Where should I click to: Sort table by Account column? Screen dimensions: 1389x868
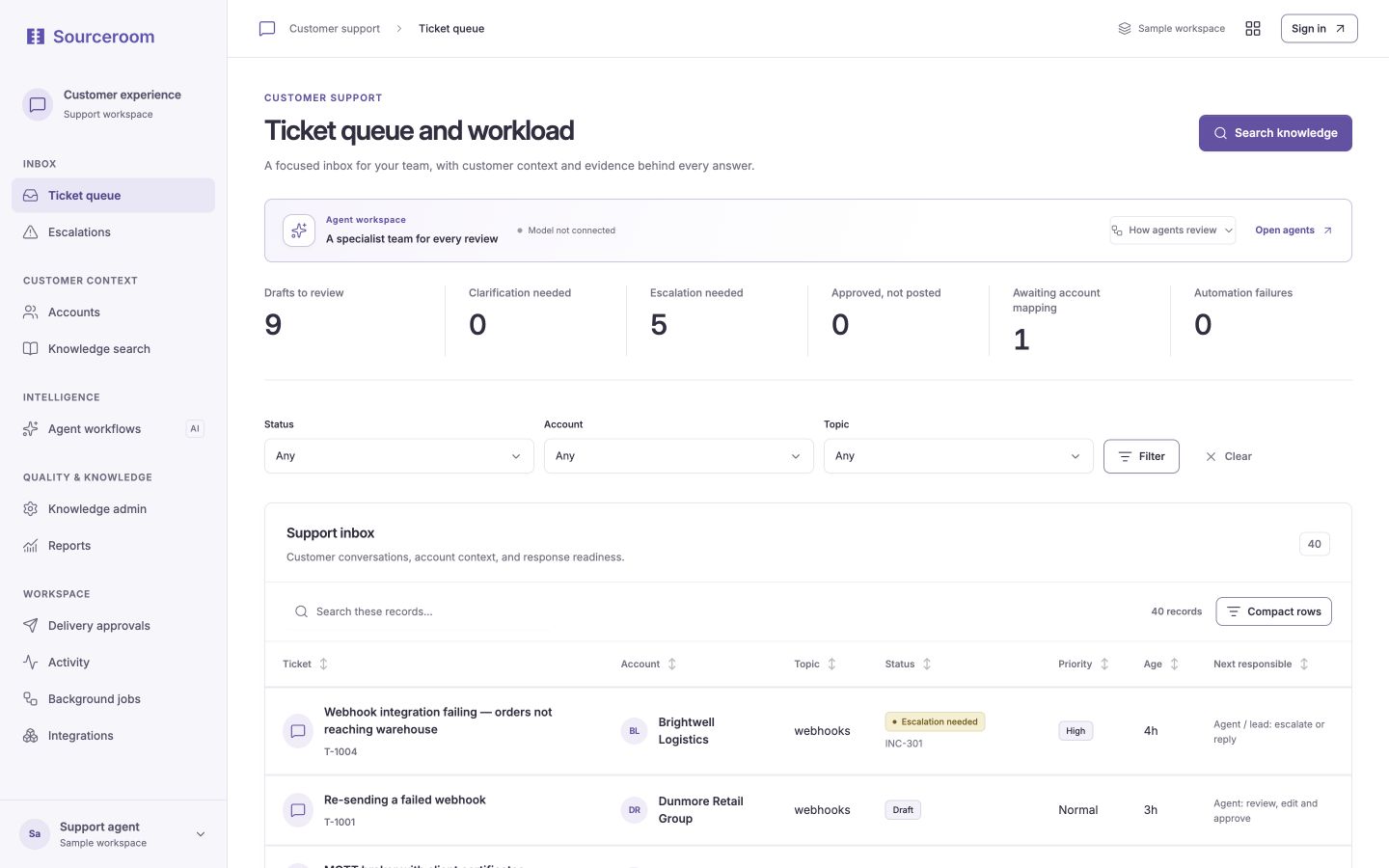click(648, 664)
